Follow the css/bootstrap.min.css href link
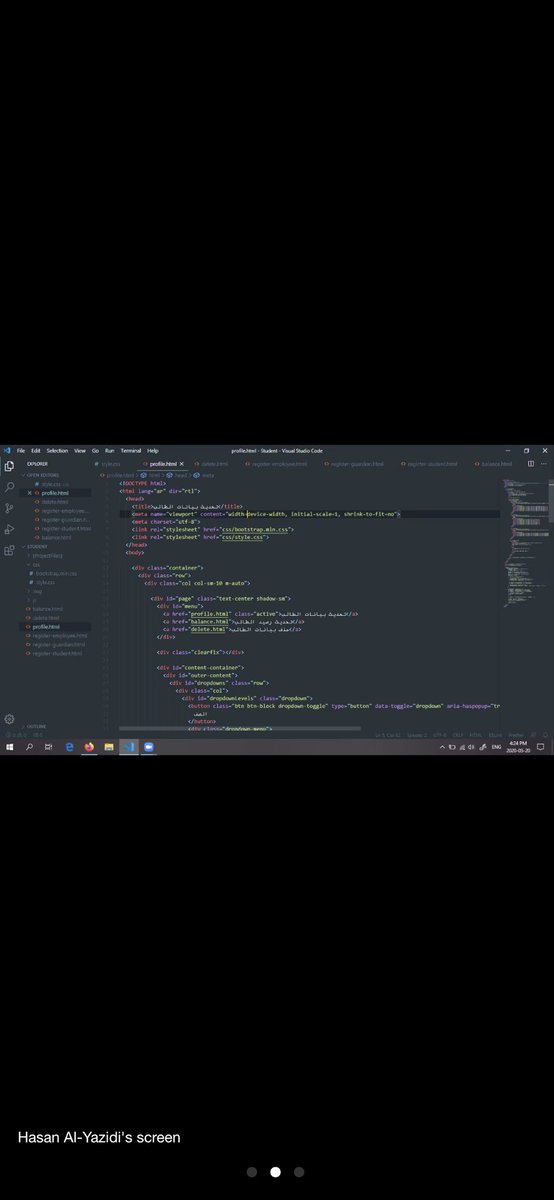The width and height of the screenshot is (554, 1200). click(256, 529)
